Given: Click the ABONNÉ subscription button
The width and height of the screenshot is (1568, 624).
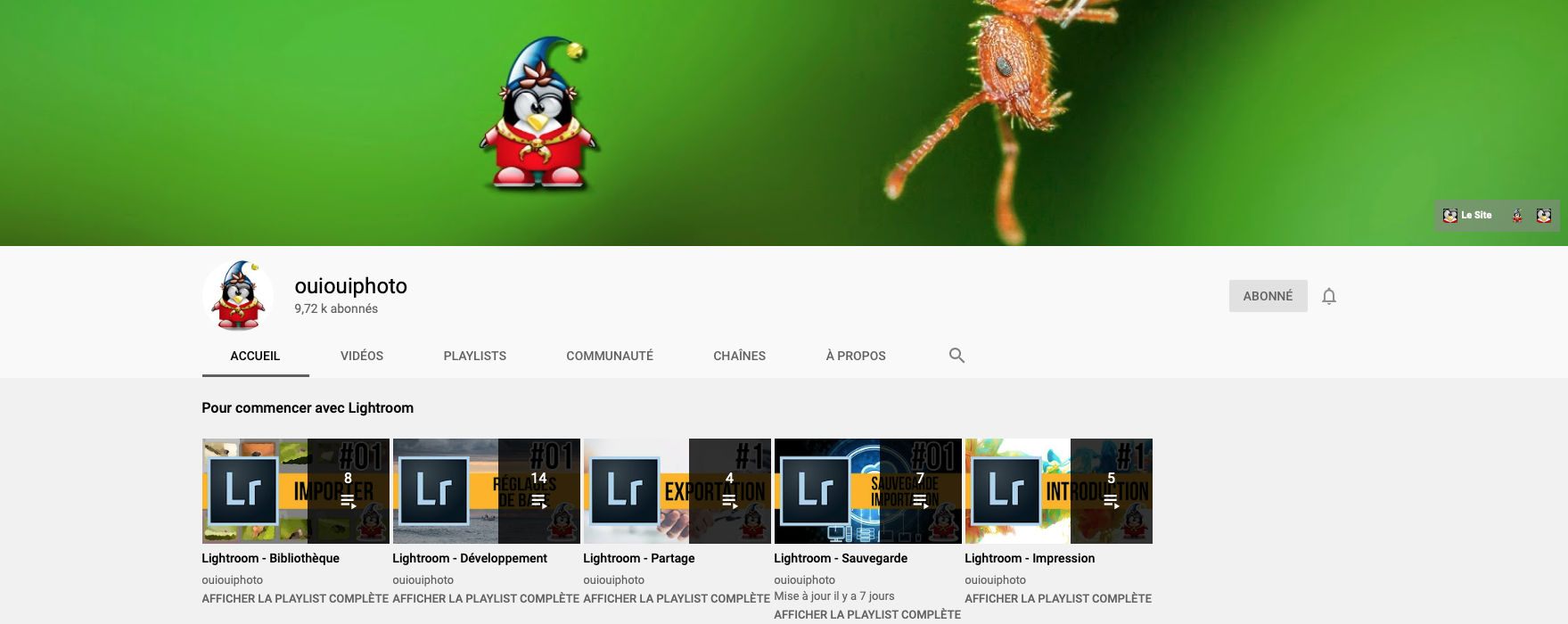Looking at the screenshot, I should [x=1268, y=296].
